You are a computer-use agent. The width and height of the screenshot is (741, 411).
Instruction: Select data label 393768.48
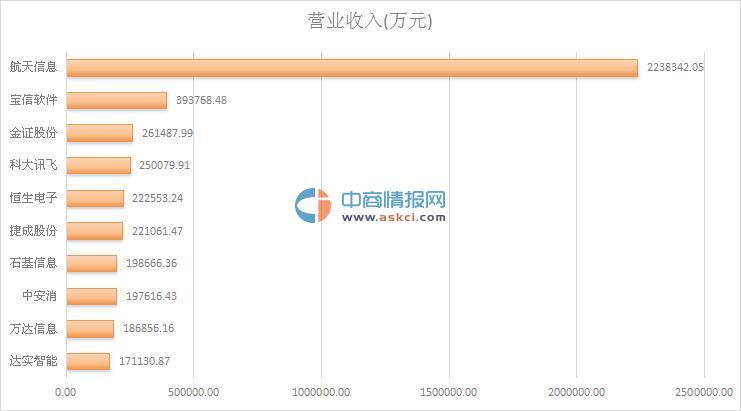click(x=201, y=100)
